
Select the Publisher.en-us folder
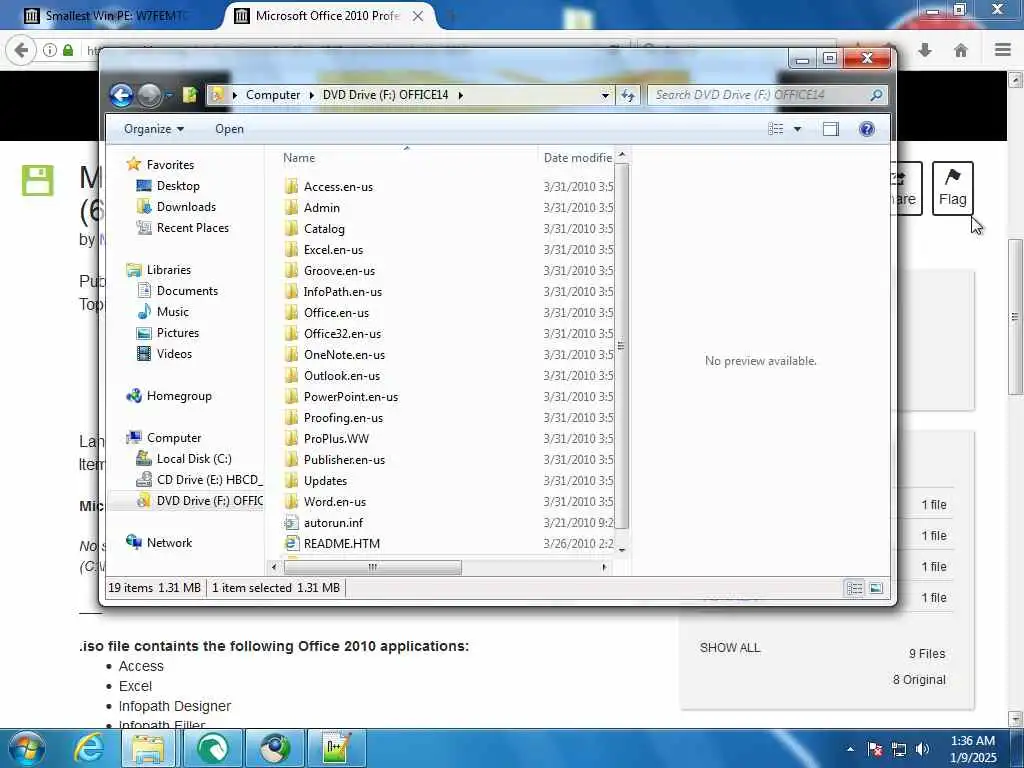[344, 460]
